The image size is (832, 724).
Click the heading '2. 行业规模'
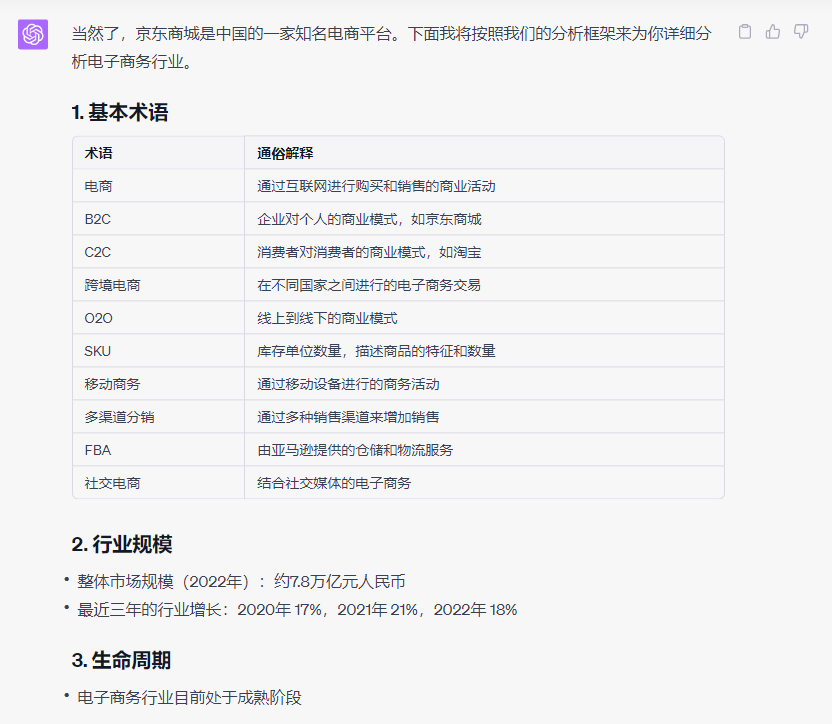point(122,545)
